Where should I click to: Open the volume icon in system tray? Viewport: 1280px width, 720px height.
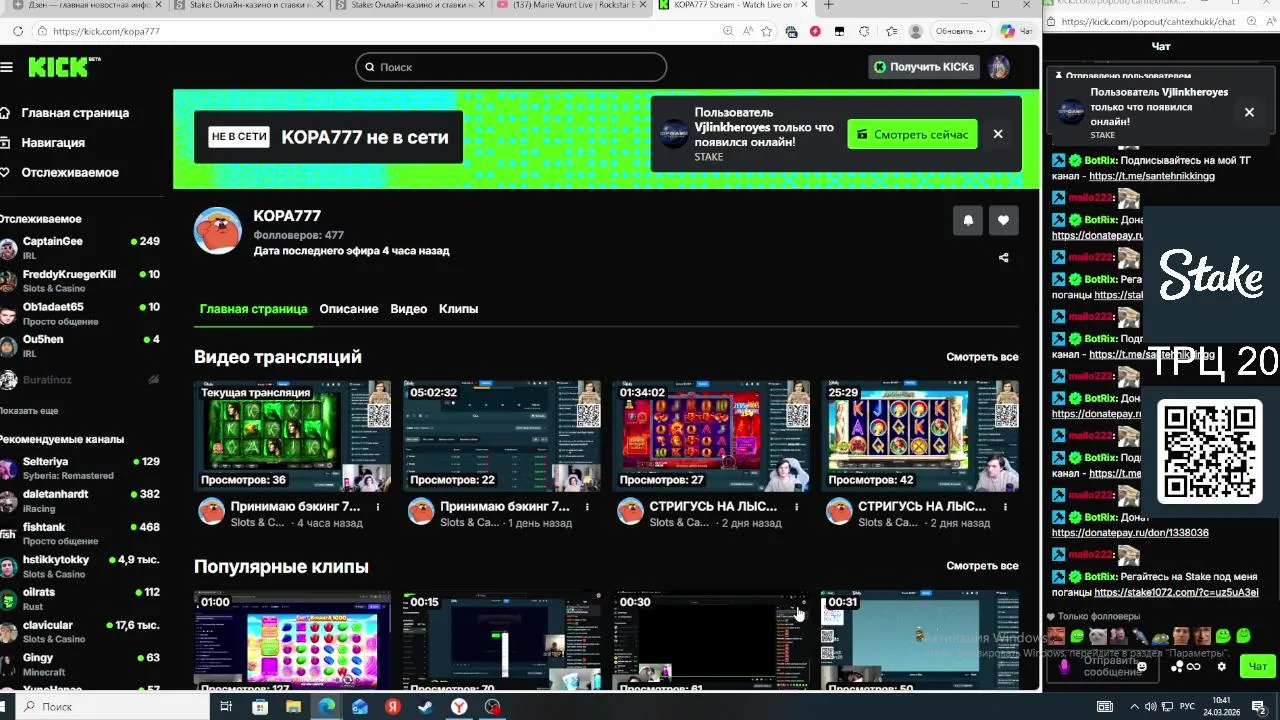point(1150,707)
